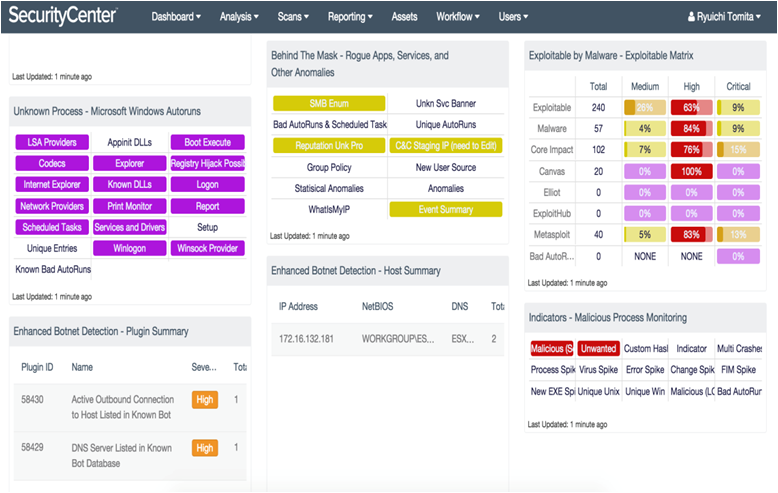Click the Appinit DLLs cell
778x493 pixels.
(x=130, y=142)
